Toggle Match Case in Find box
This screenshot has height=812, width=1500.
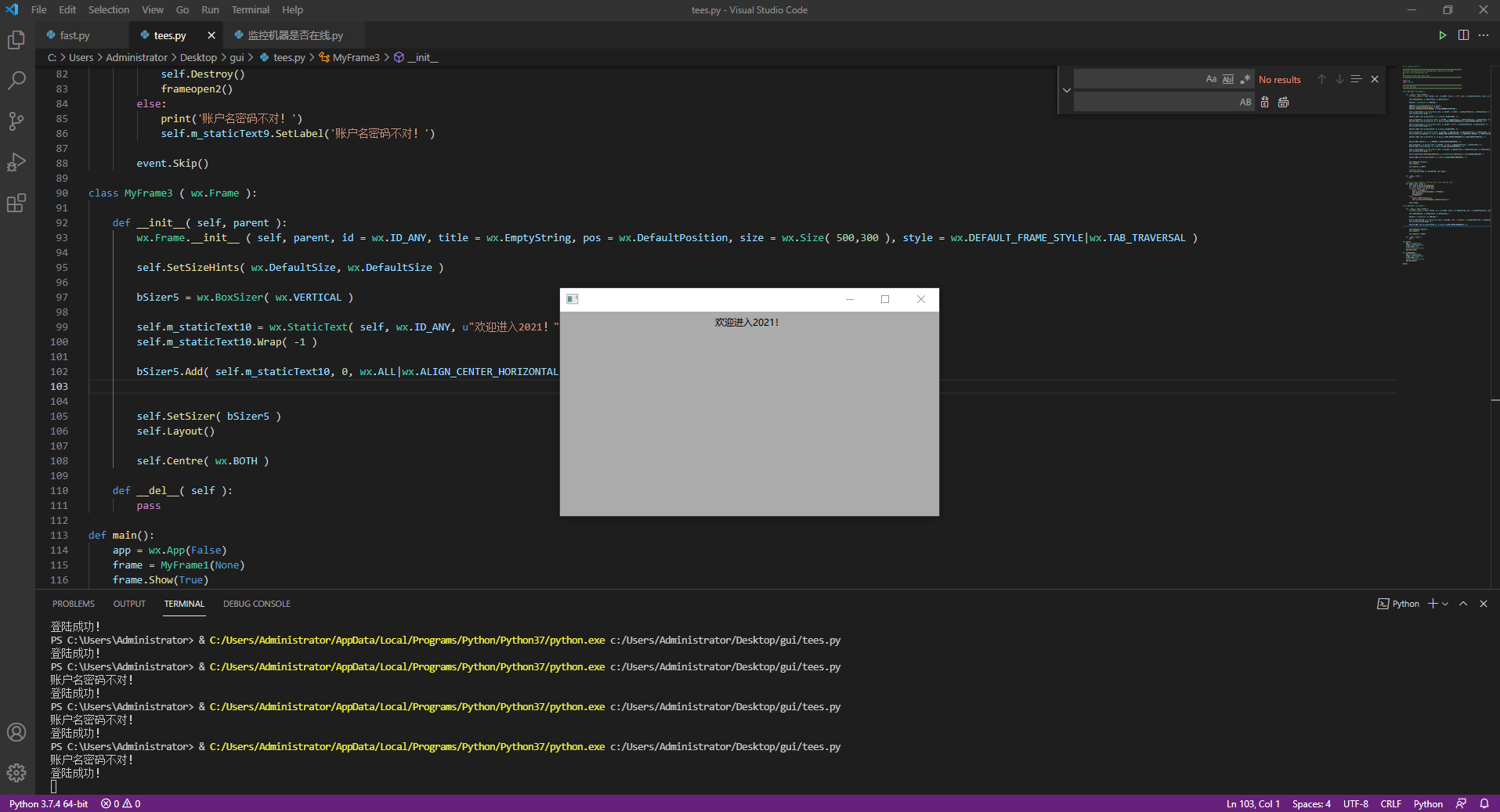[1211, 79]
